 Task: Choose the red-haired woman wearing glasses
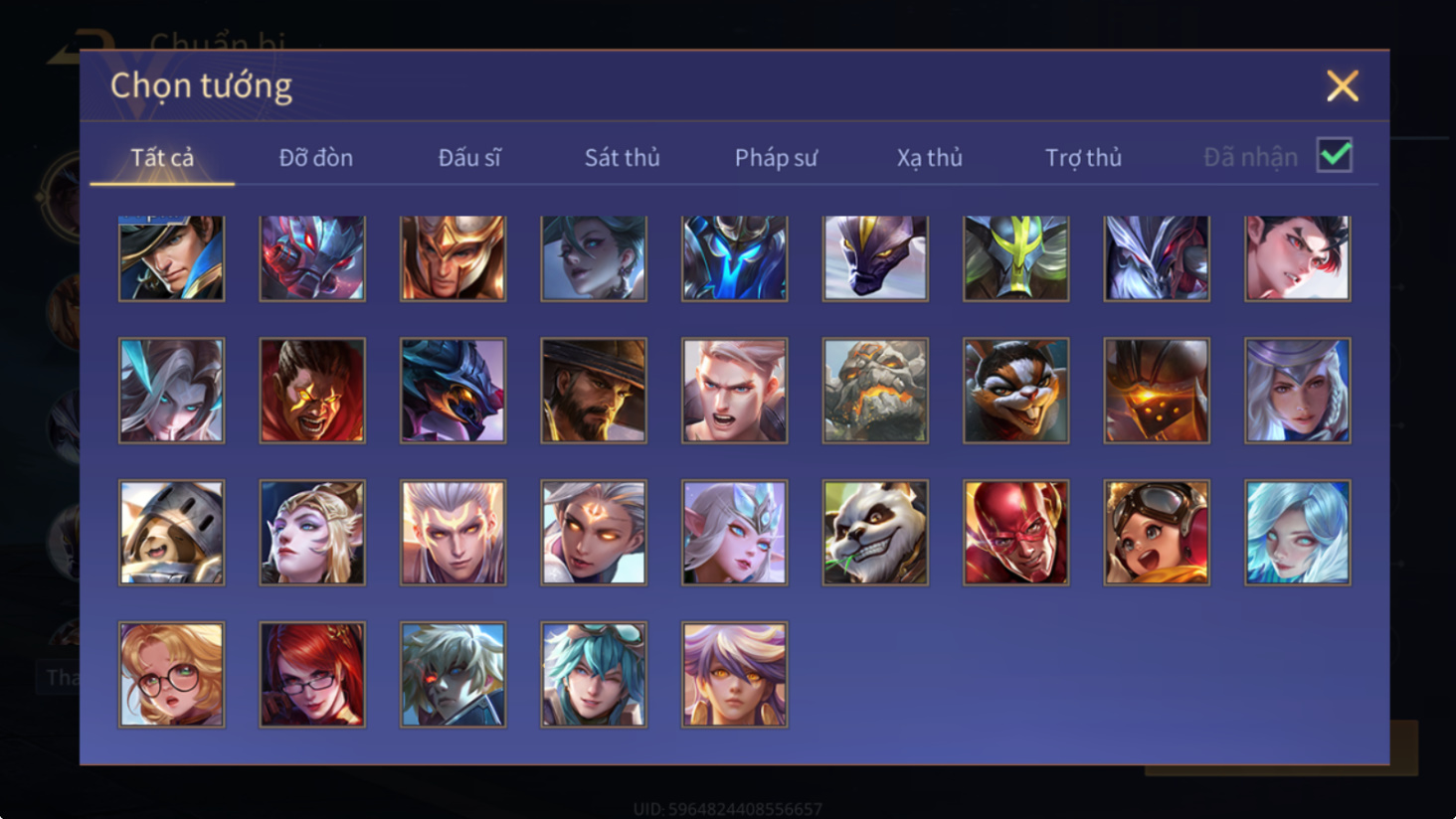312,675
